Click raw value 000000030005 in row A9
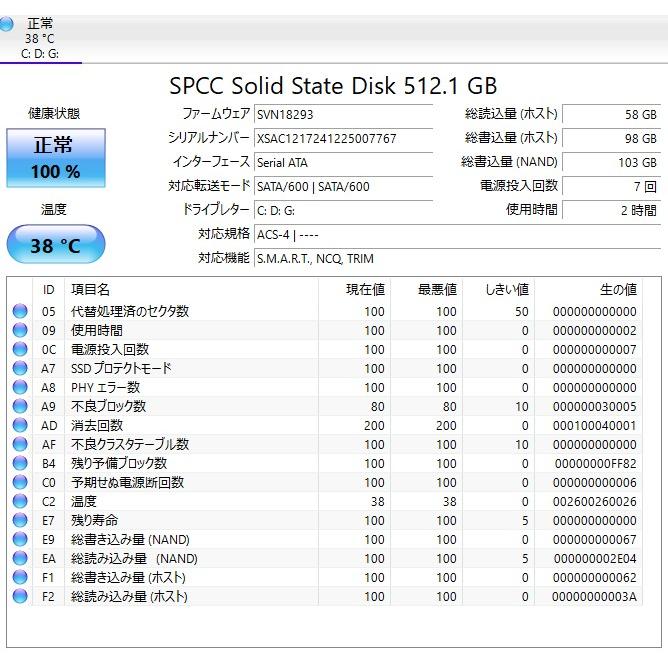The width and height of the screenshot is (668, 668). (x=595, y=406)
